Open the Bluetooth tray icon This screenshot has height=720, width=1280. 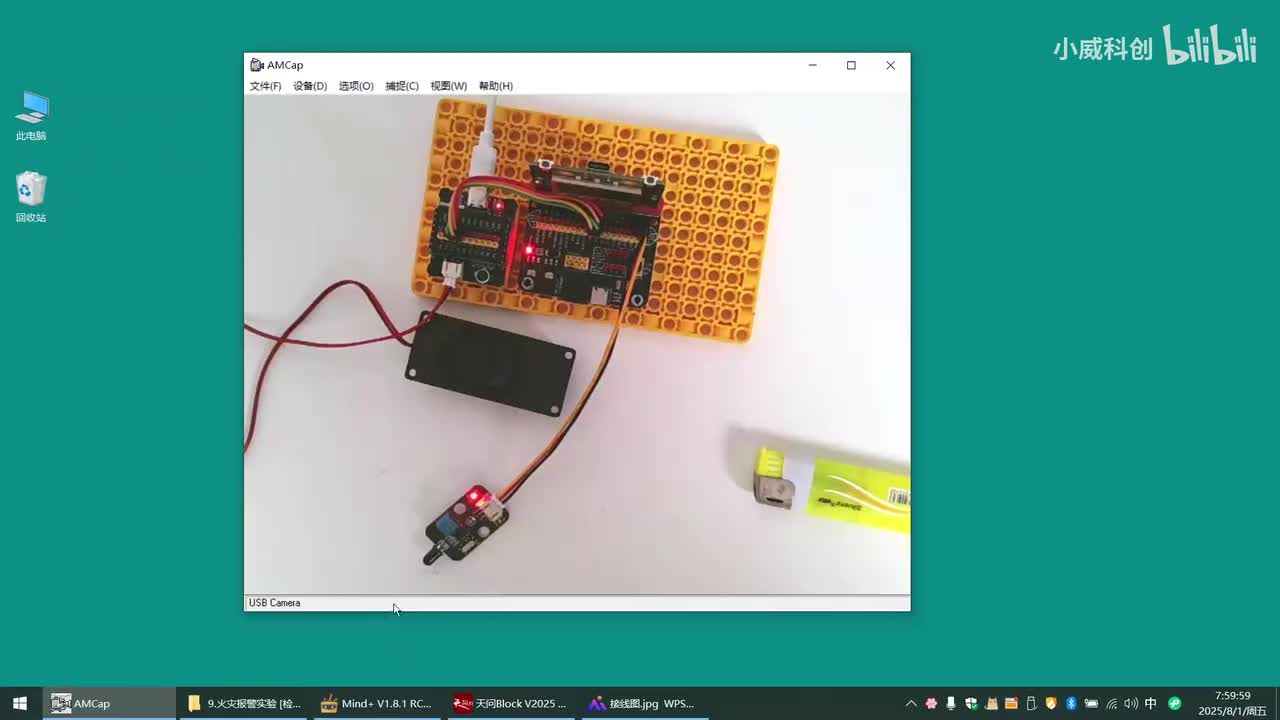point(1071,704)
